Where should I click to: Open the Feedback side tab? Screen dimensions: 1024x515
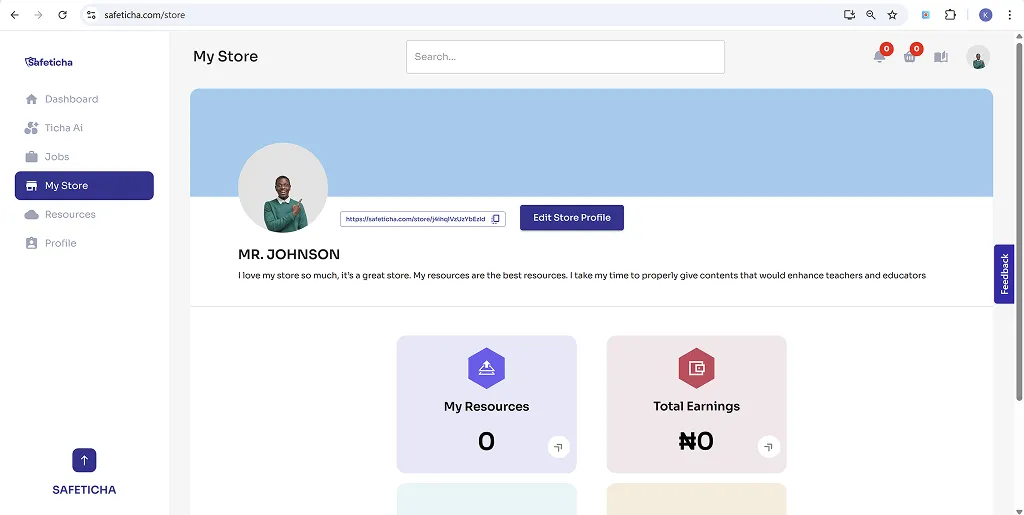pos(1004,274)
